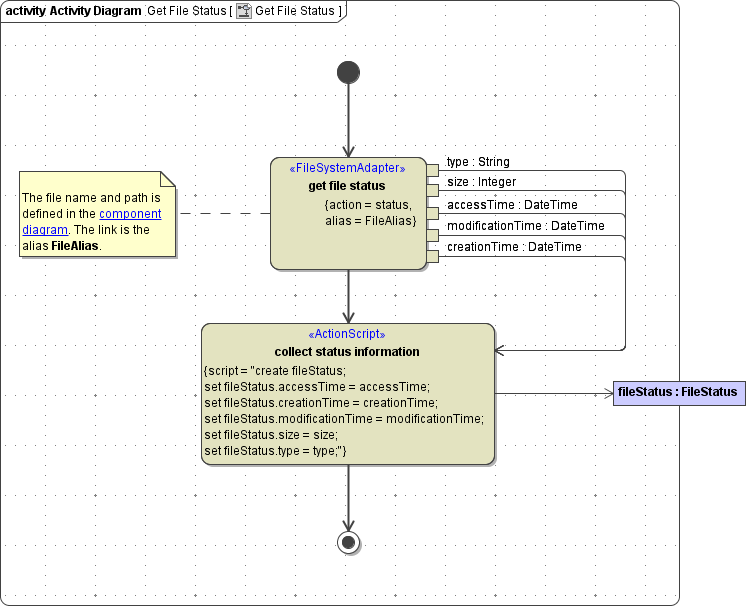Select the accessTime : DateTime output pin
This screenshot has height=606, width=746.
click(x=433, y=212)
